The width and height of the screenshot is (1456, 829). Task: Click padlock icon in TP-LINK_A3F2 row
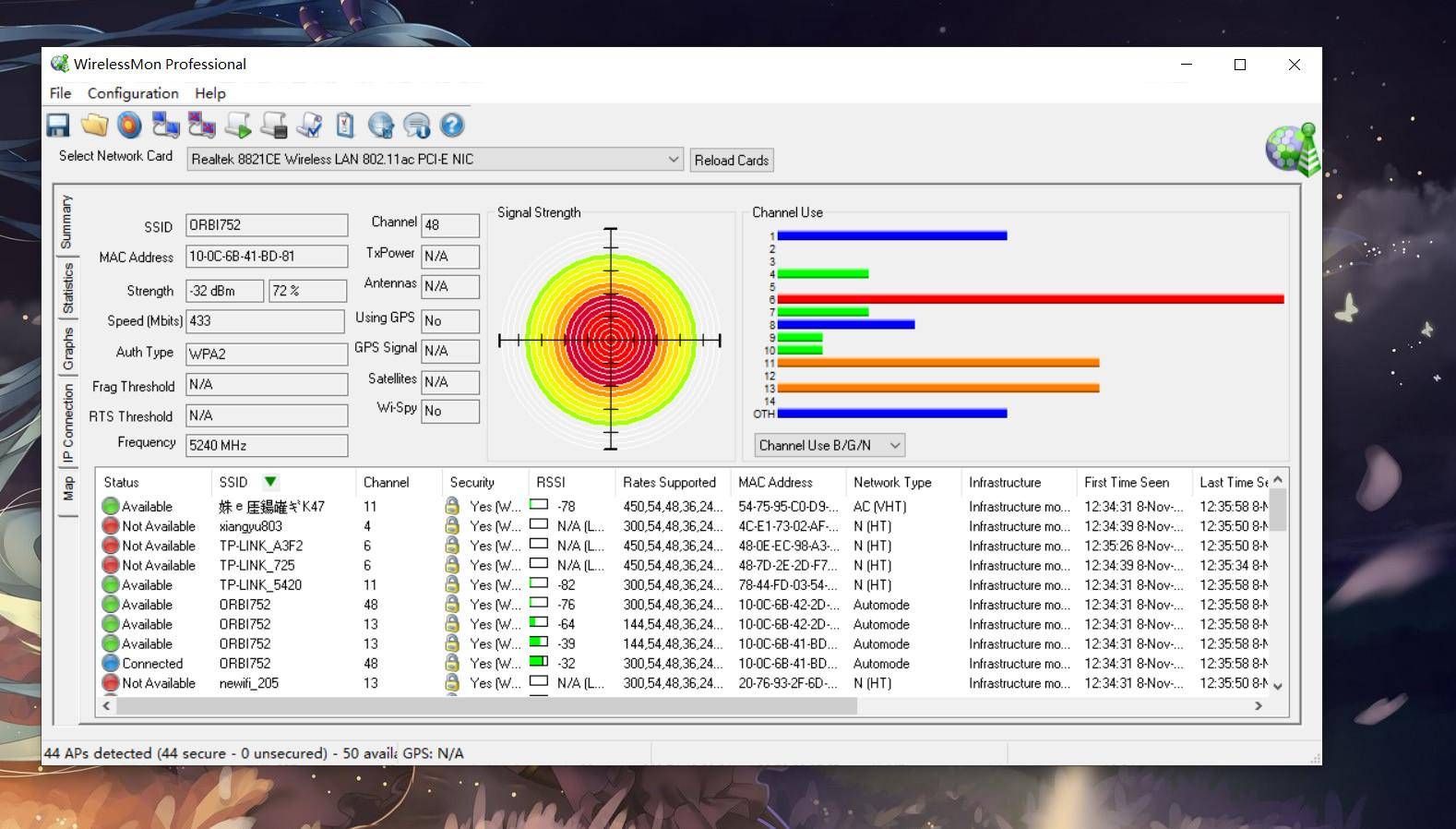click(x=452, y=545)
